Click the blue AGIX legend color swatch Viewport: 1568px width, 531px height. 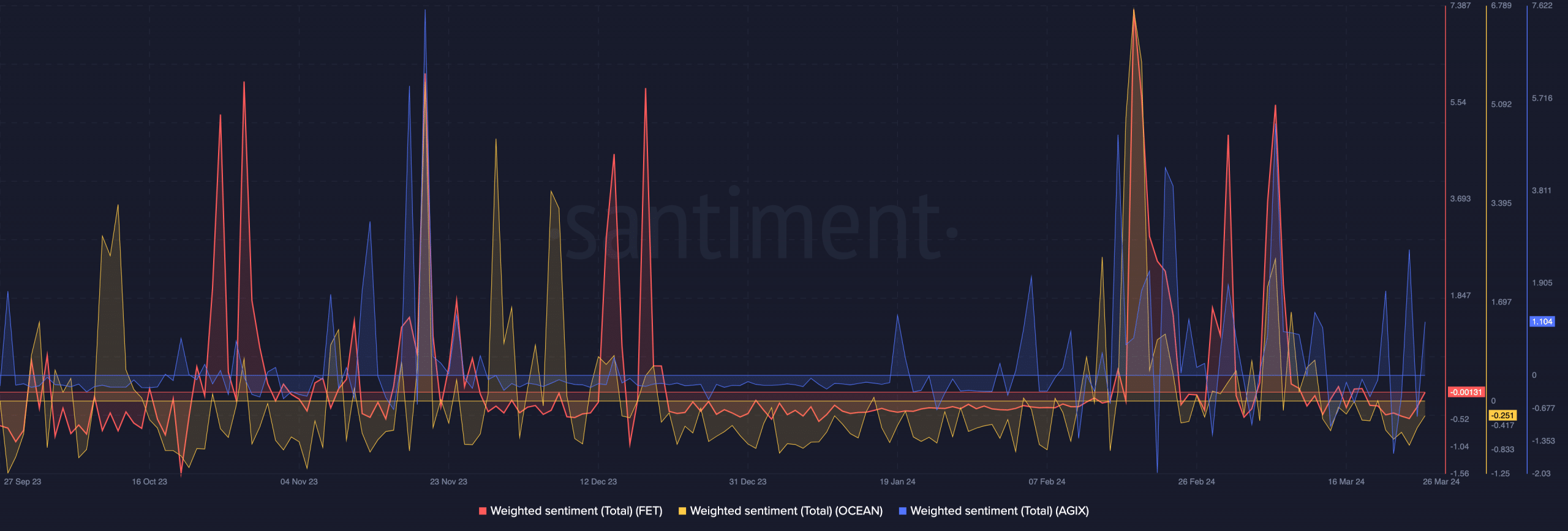click(x=902, y=511)
